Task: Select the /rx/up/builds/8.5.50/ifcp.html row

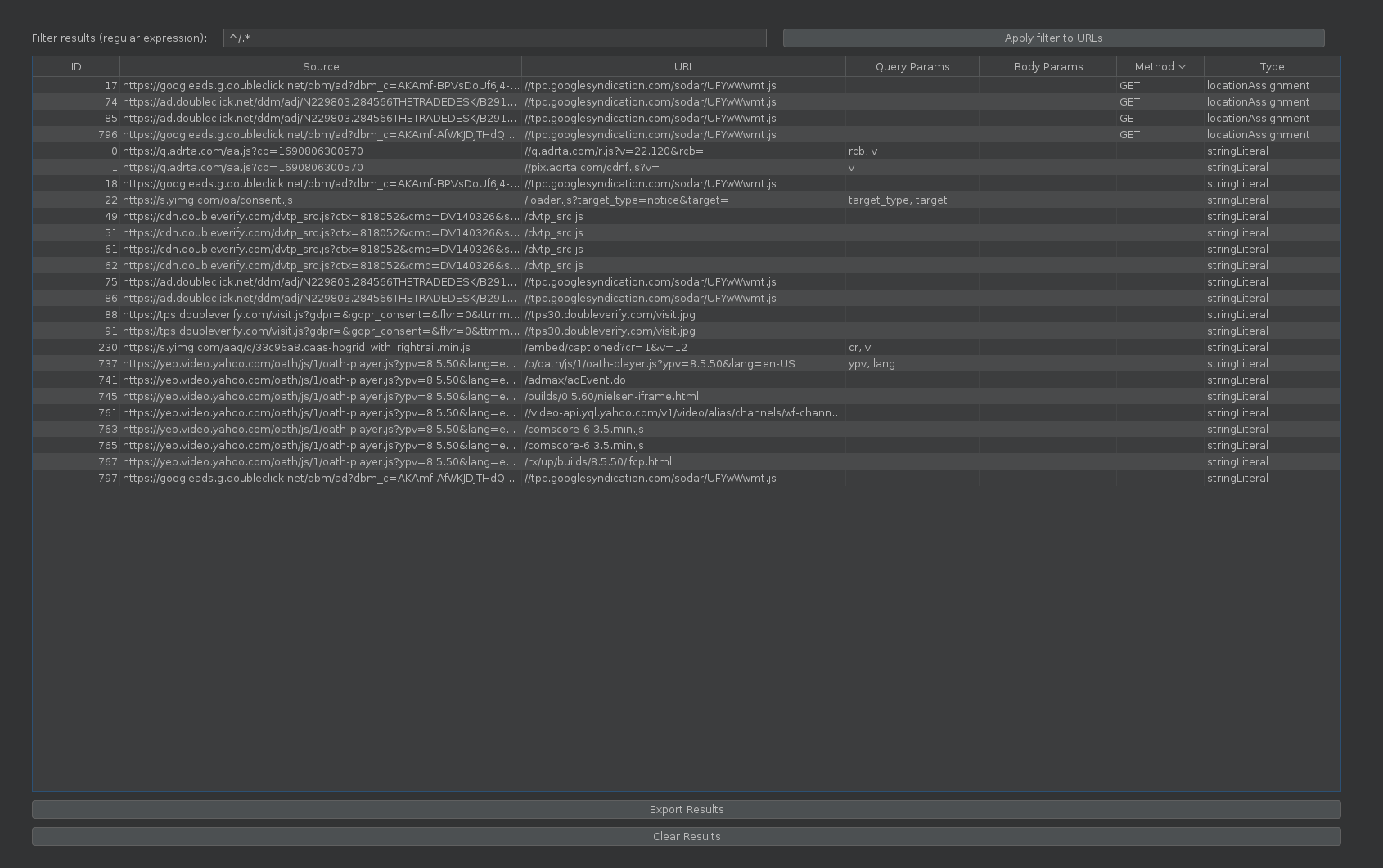Action: (597, 462)
